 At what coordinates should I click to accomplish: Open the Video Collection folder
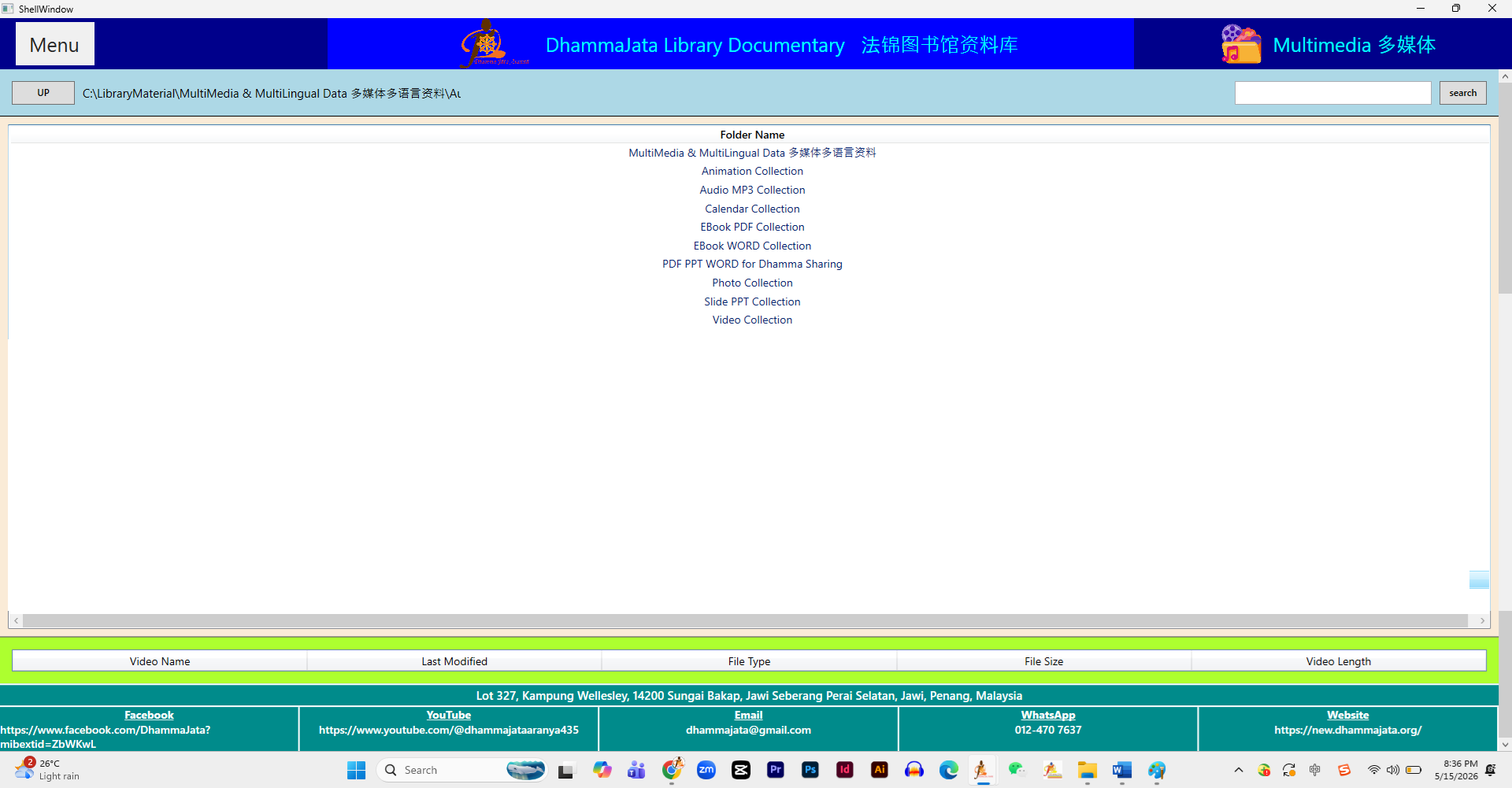pos(752,320)
